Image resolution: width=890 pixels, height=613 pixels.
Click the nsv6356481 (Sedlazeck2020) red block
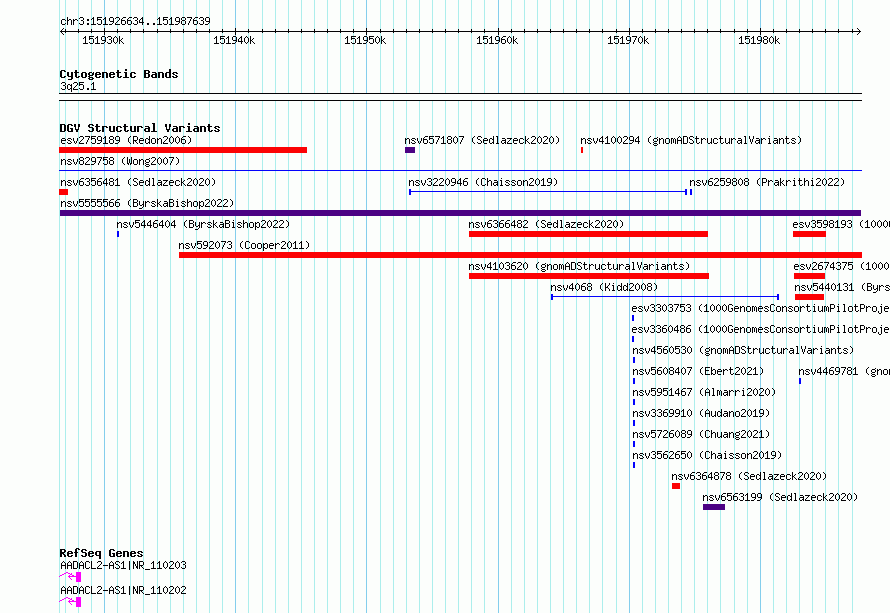(x=64, y=192)
